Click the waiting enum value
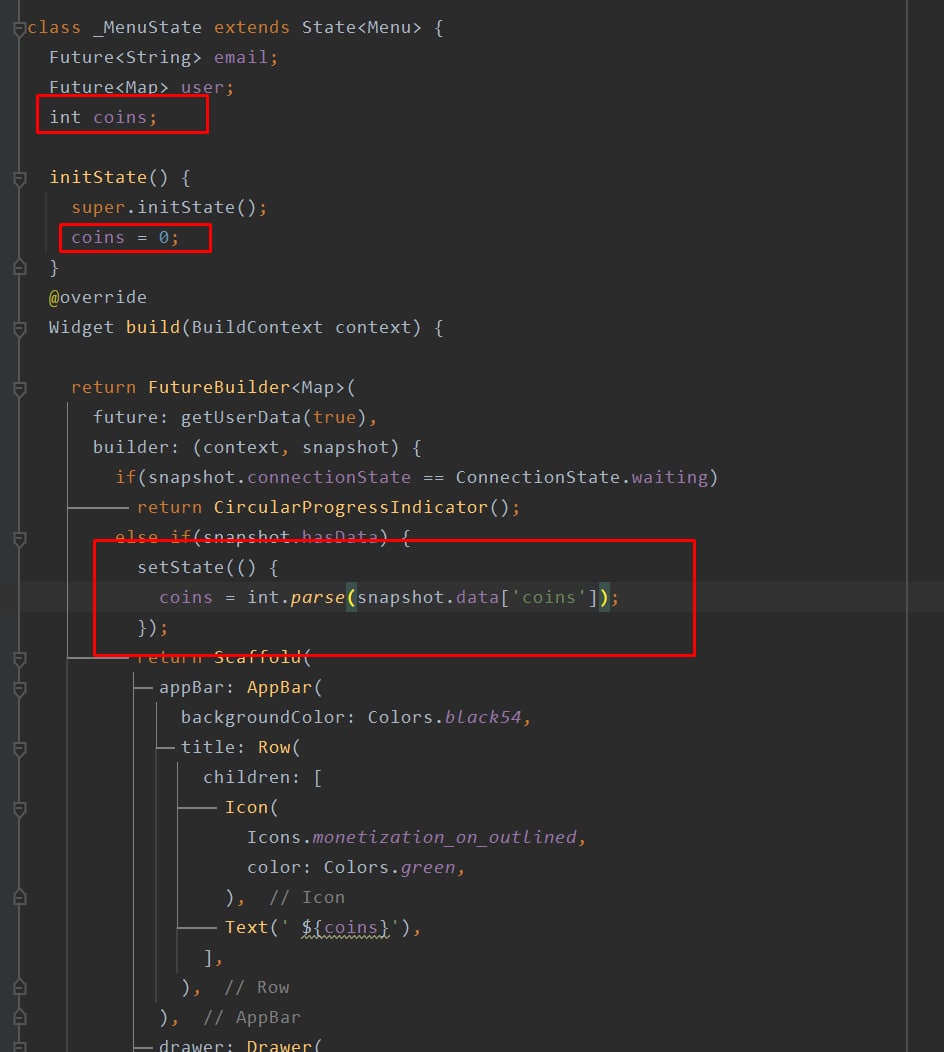The height and width of the screenshot is (1052, 944). 670,477
